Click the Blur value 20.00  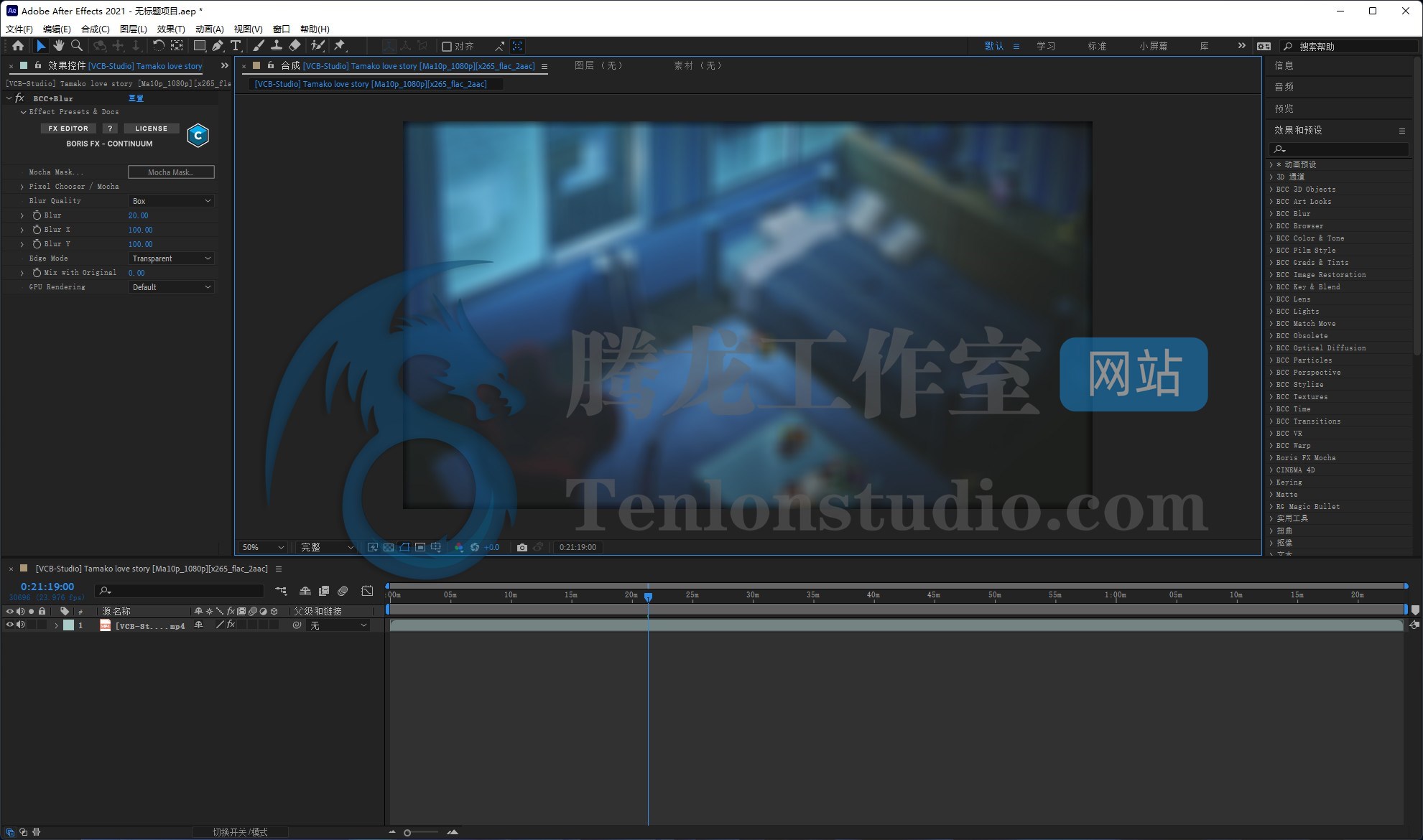tap(139, 215)
